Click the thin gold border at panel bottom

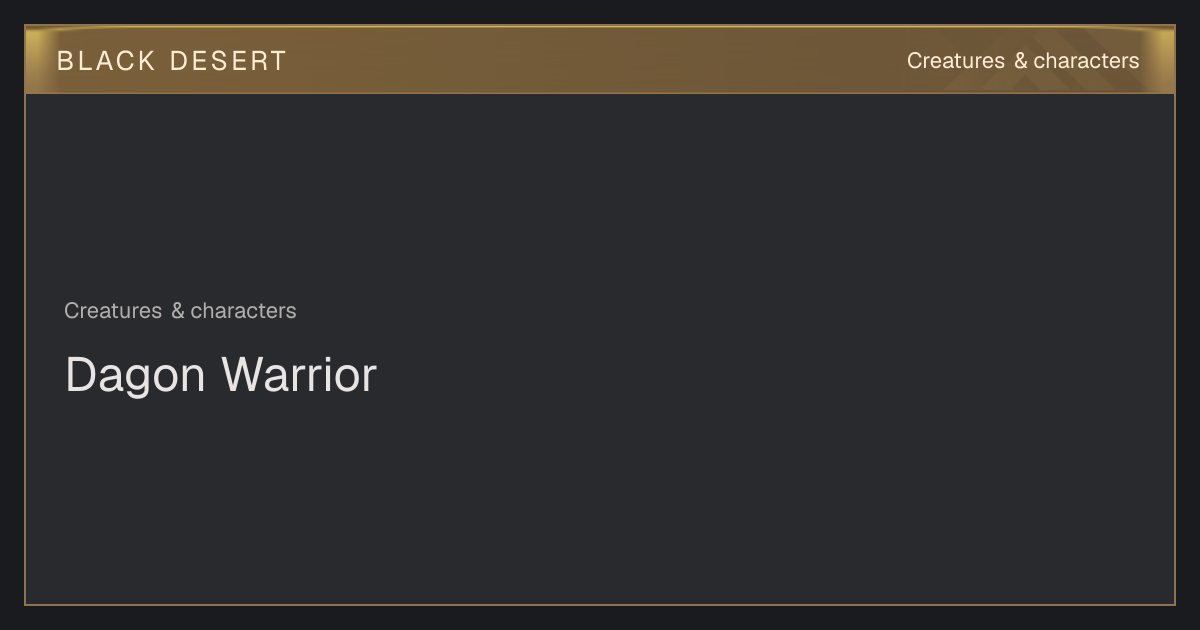pyautogui.click(x=600, y=605)
